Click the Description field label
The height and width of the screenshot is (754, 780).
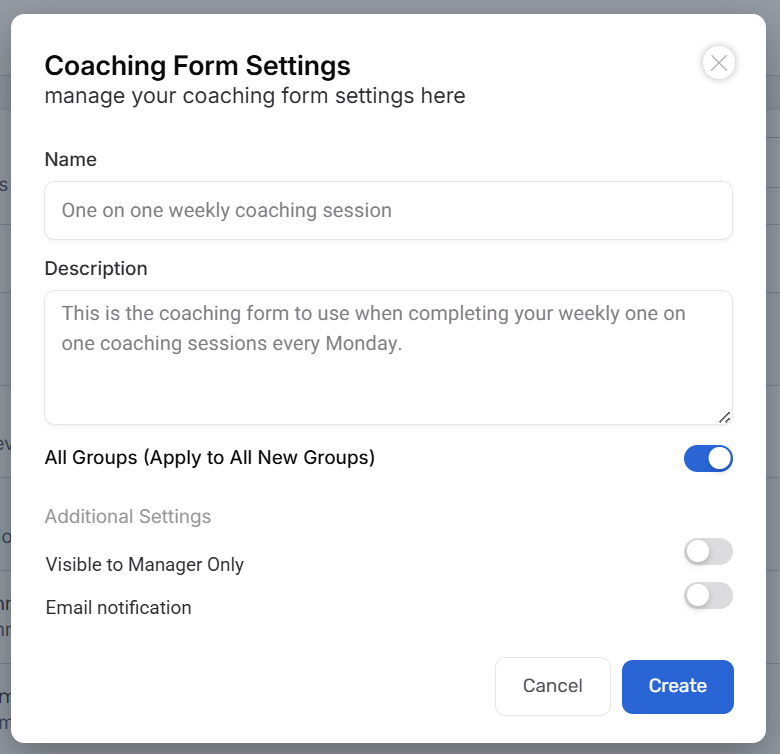[96, 268]
